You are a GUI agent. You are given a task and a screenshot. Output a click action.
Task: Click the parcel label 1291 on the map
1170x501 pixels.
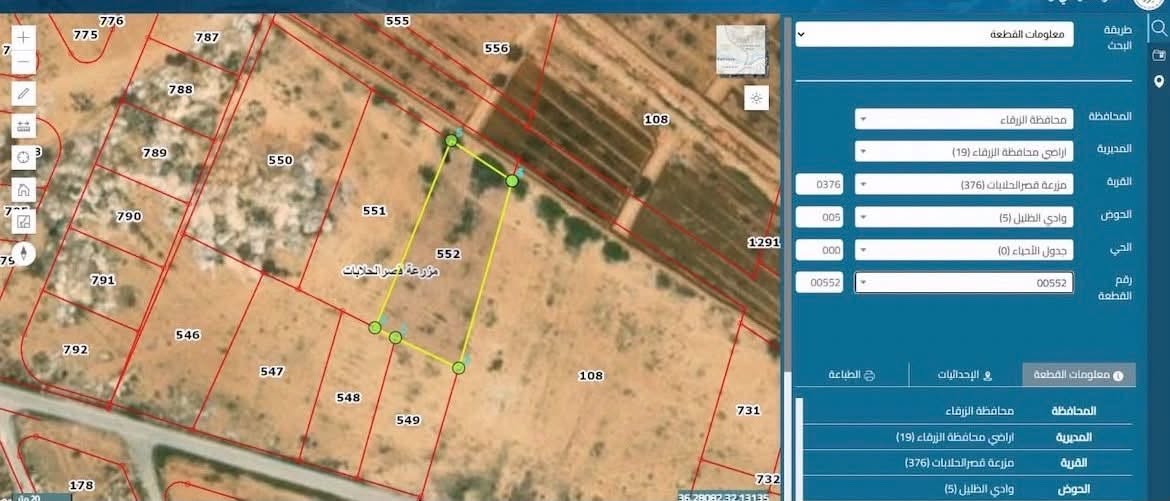tap(764, 243)
